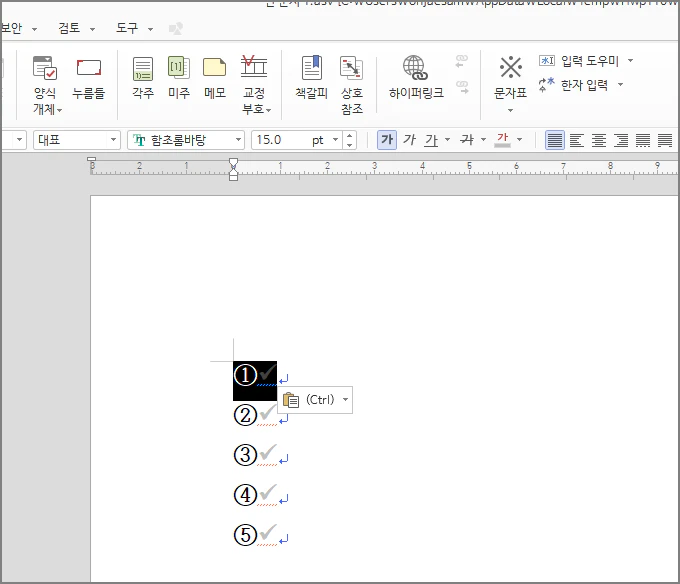Viewport: 680px width, 584px height.
Task: Toggle strikethrough 가 formatting
Action: pyautogui.click(x=467, y=140)
